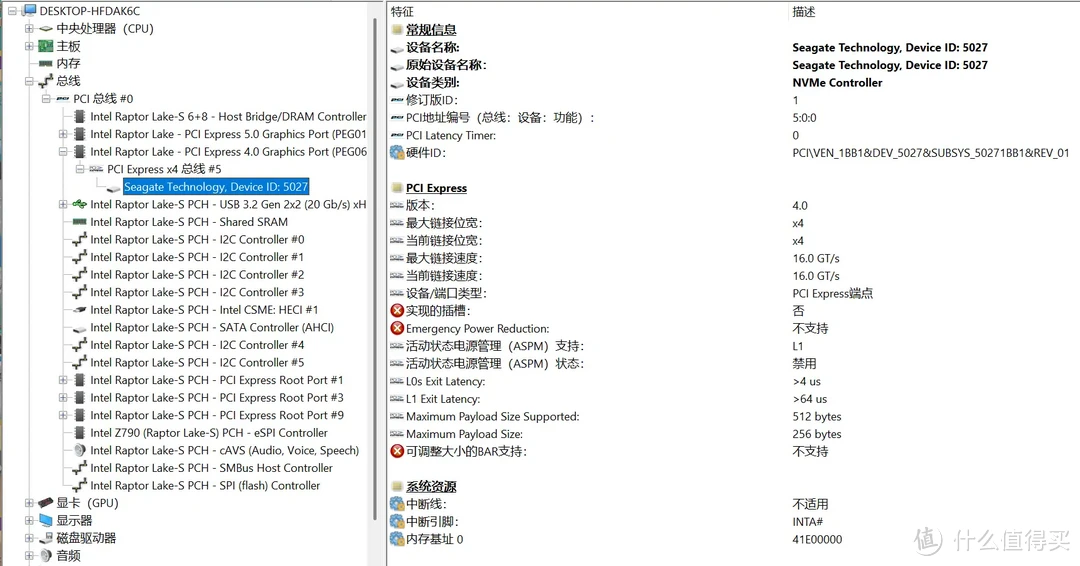
Task: Collapse PCI Express x4 总线 #5 node
Action: [80, 169]
